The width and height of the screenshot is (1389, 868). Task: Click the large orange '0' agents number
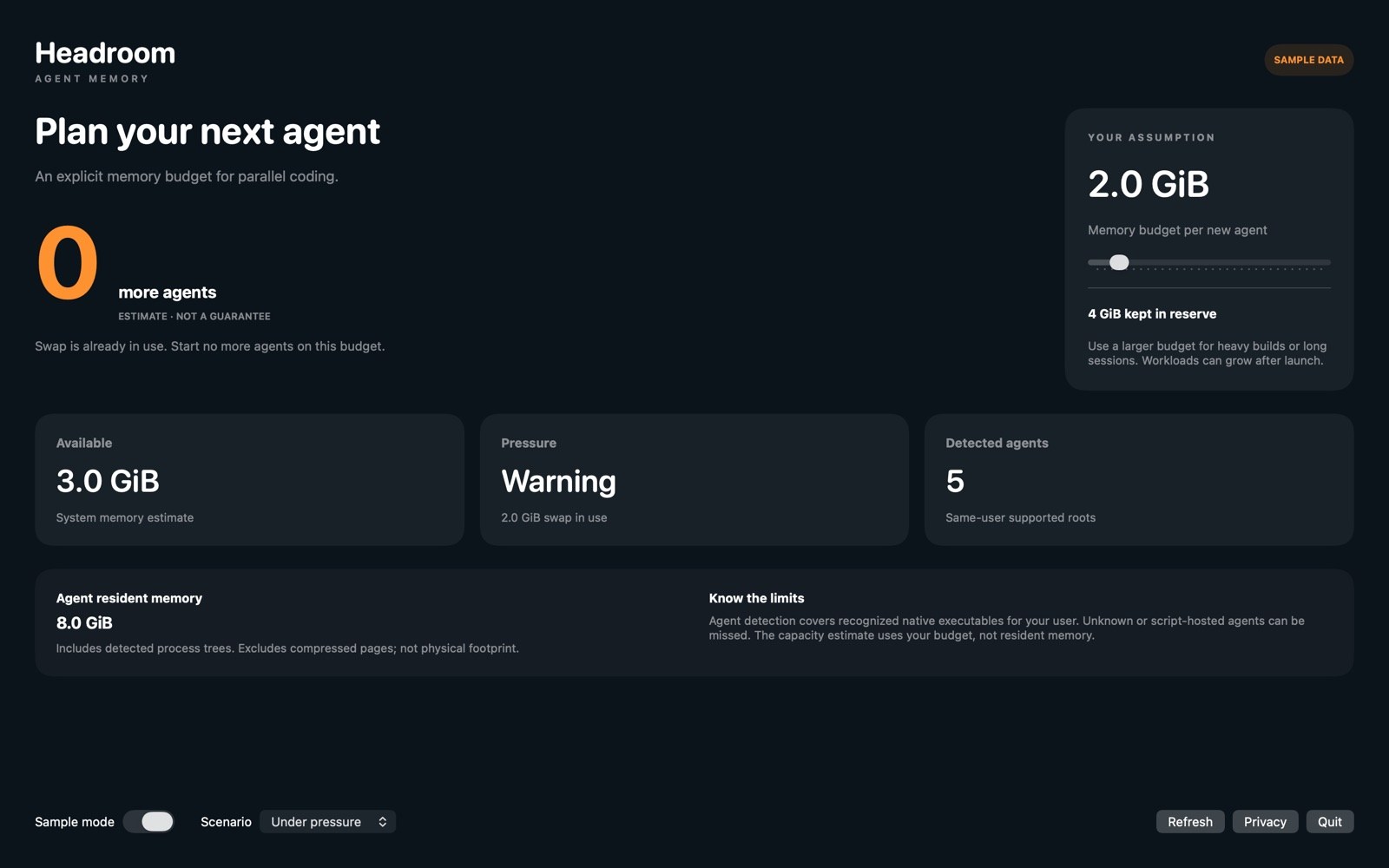pos(68,262)
